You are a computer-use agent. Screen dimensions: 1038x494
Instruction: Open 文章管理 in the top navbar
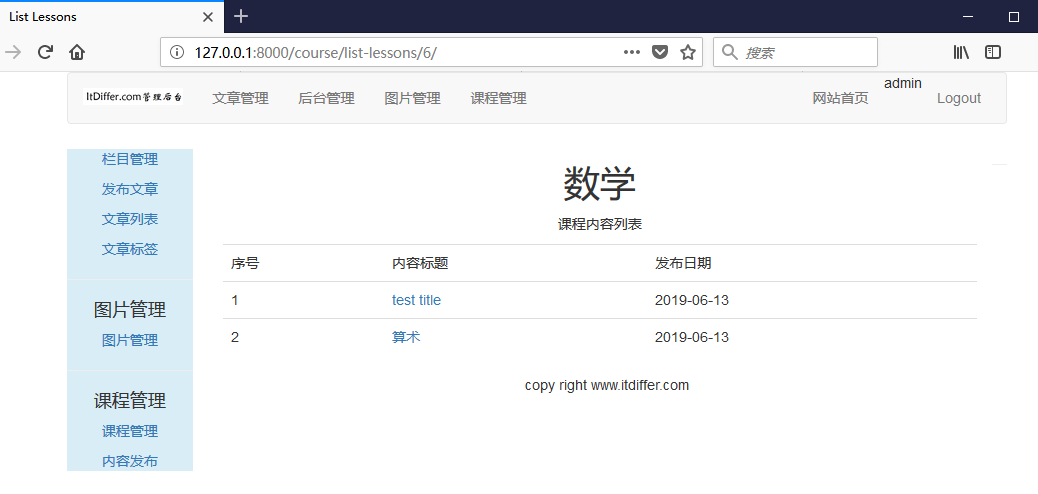coord(240,99)
